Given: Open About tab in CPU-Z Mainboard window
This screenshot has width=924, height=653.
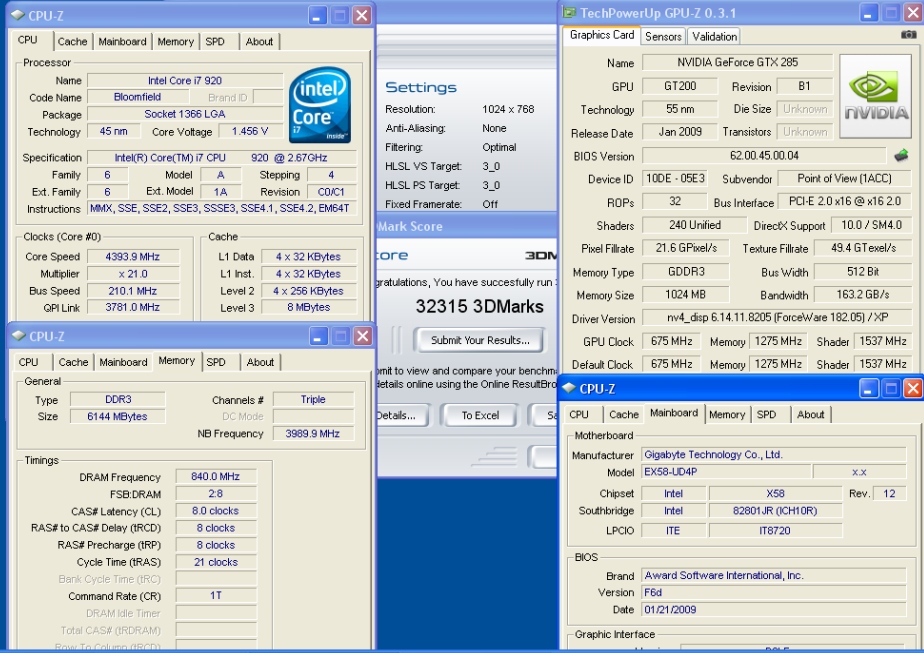Looking at the screenshot, I should pyautogui.click(x=810, y=414).
